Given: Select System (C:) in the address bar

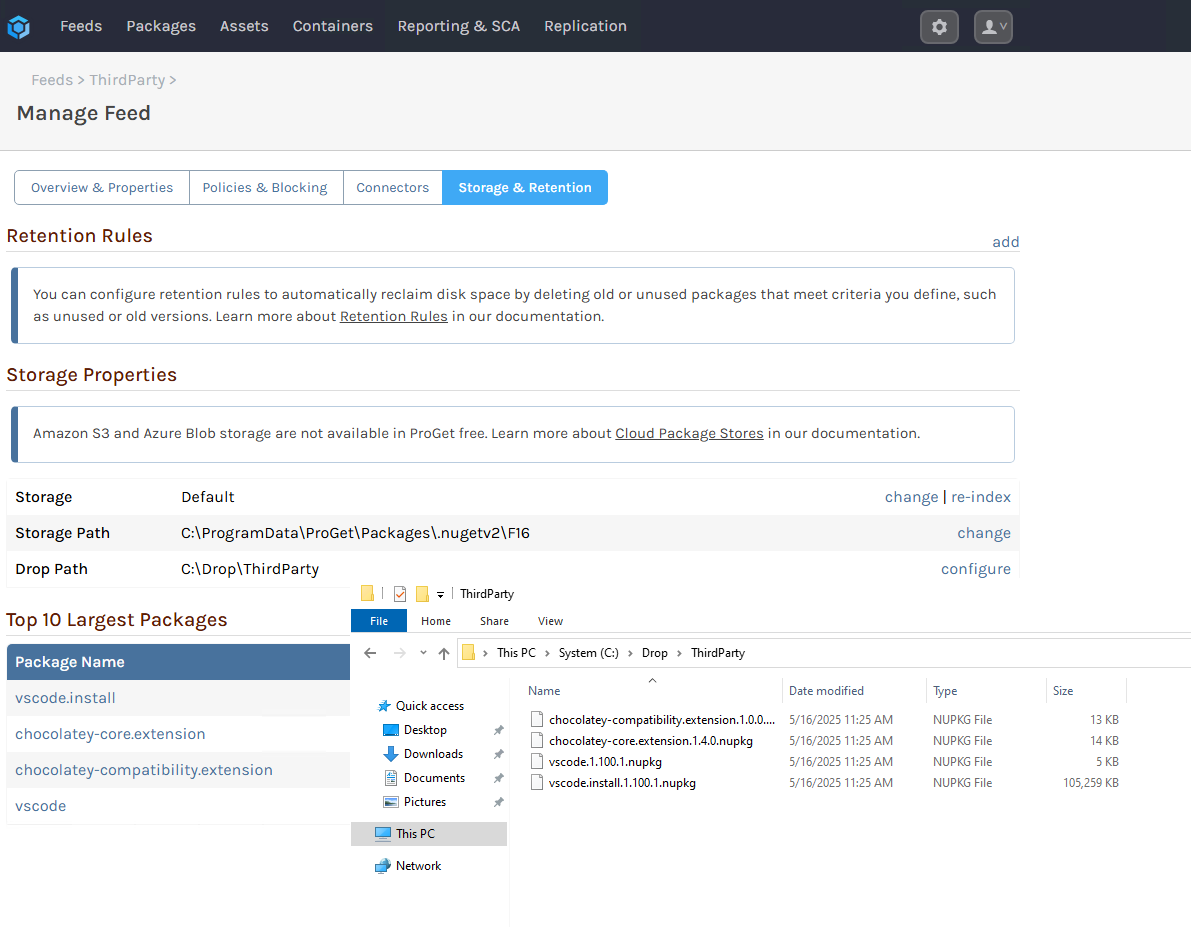Looking at the screenshot, I should [x=589, y=653].
